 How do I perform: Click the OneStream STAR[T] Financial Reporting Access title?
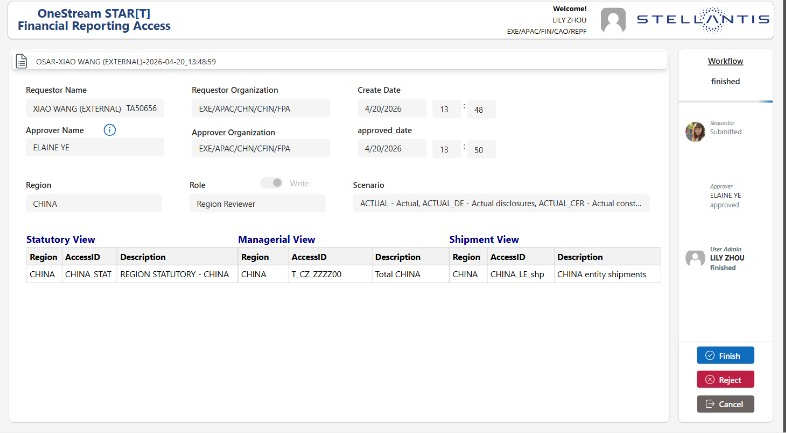click(94, 20)
